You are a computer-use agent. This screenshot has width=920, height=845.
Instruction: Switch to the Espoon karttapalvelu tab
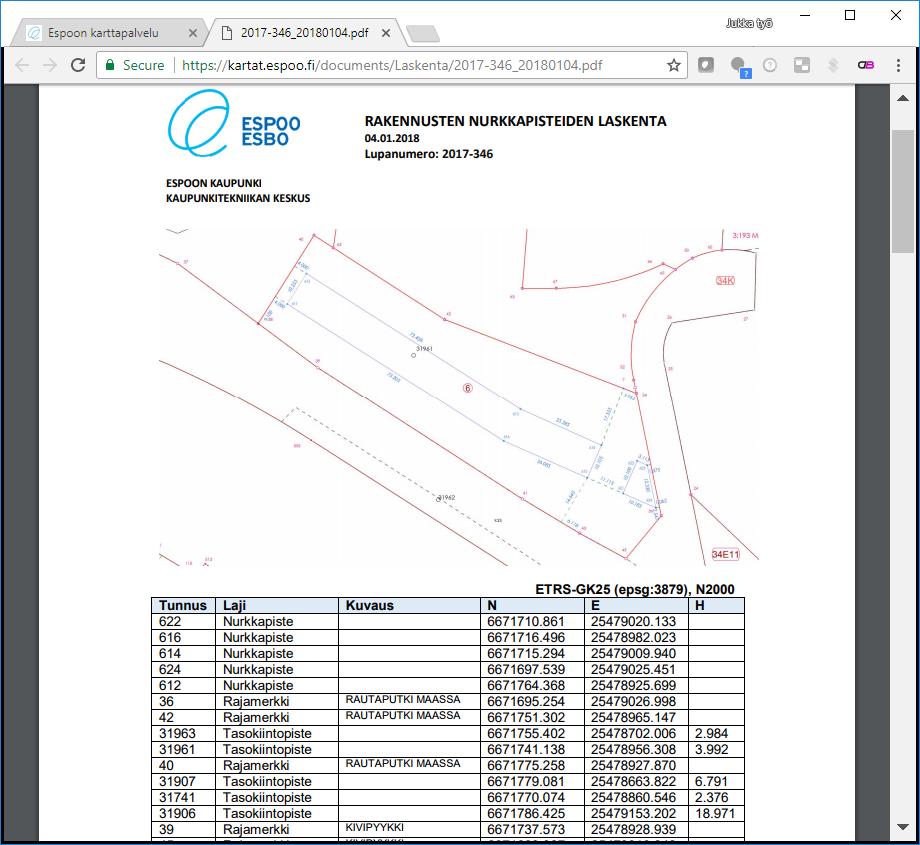coord(103,33)
